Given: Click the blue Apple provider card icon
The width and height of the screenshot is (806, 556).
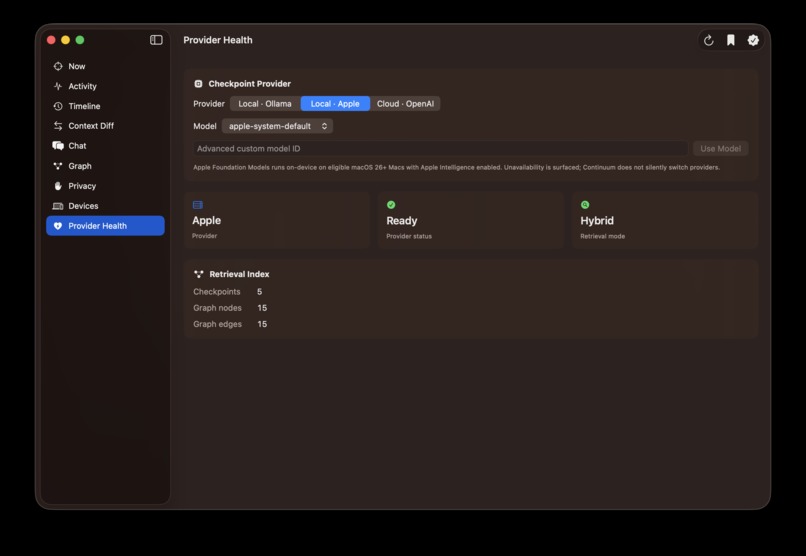Looking at the screenshot, I should click(197, 205).
